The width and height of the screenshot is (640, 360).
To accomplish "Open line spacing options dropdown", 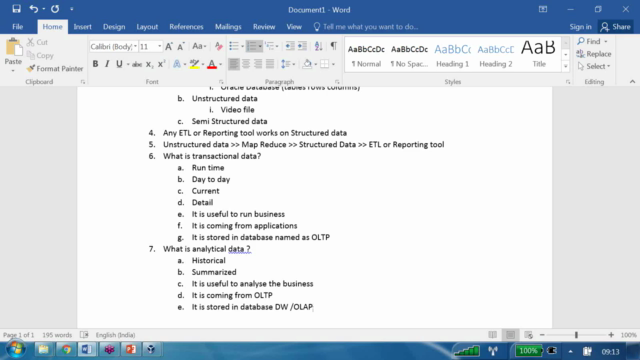I will pos(288,64).
